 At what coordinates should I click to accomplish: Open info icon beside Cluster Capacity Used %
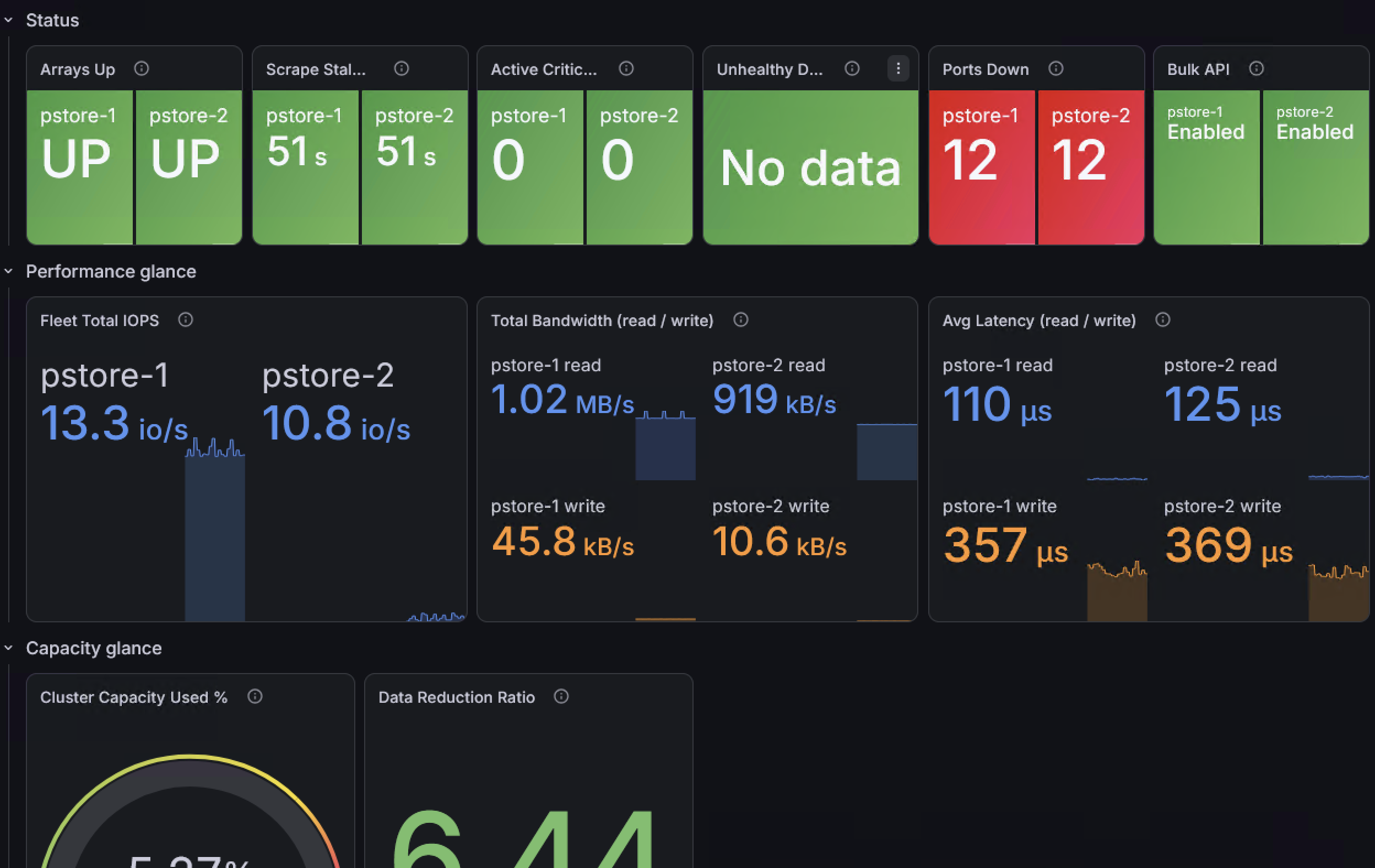(x=255, y=697)
